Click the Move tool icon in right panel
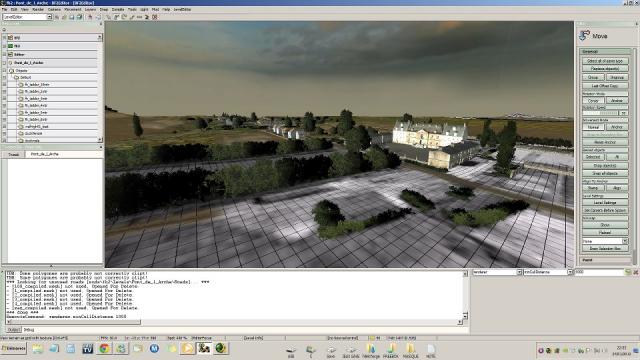Screen dimensions: 640x360 coord(584,36)
